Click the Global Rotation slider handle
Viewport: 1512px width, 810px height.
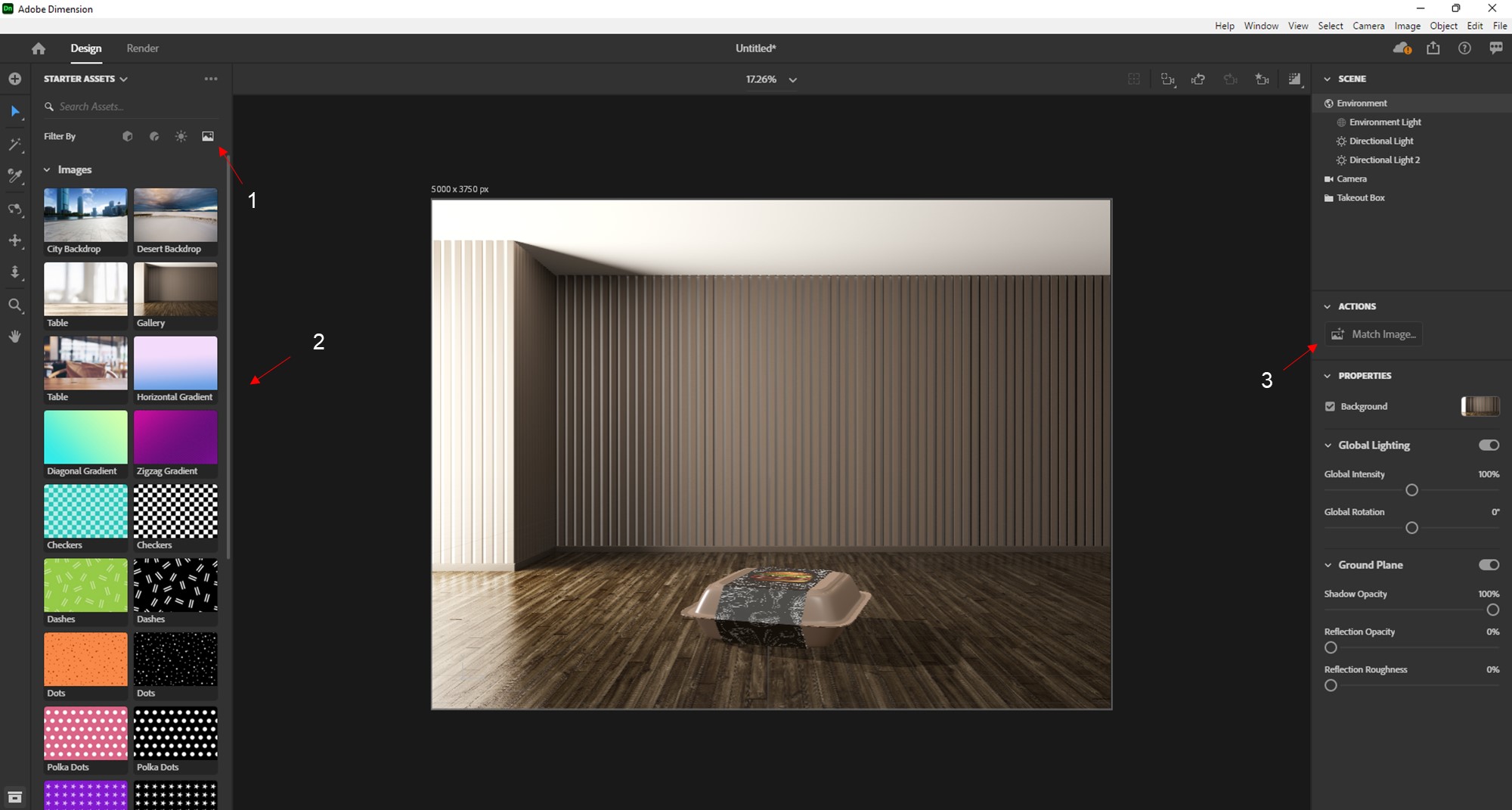pyautogui.click(x=1411, y=528)
